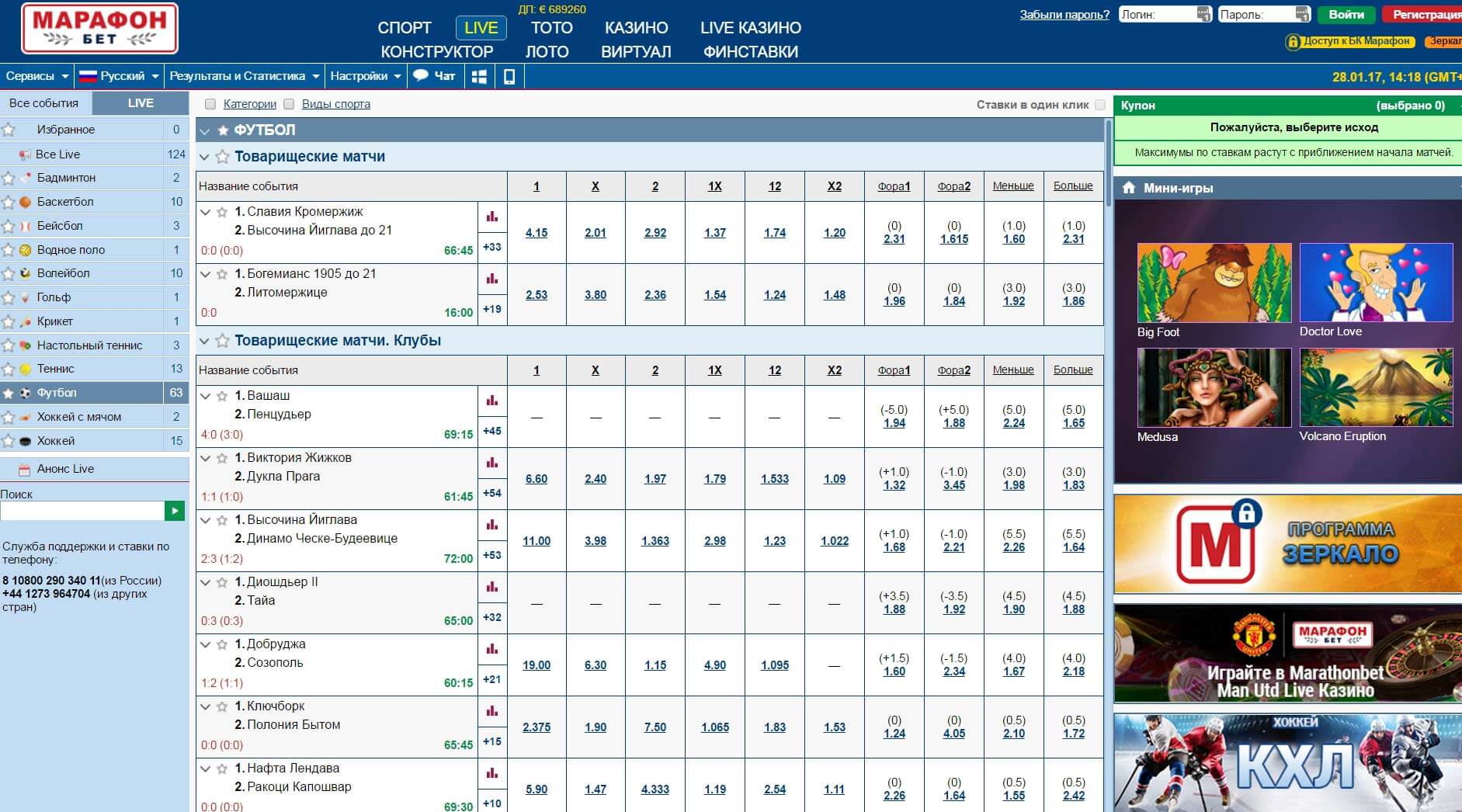Open Результаты и Статистика dropdown
1462x812 pixels.
(245, 76)
